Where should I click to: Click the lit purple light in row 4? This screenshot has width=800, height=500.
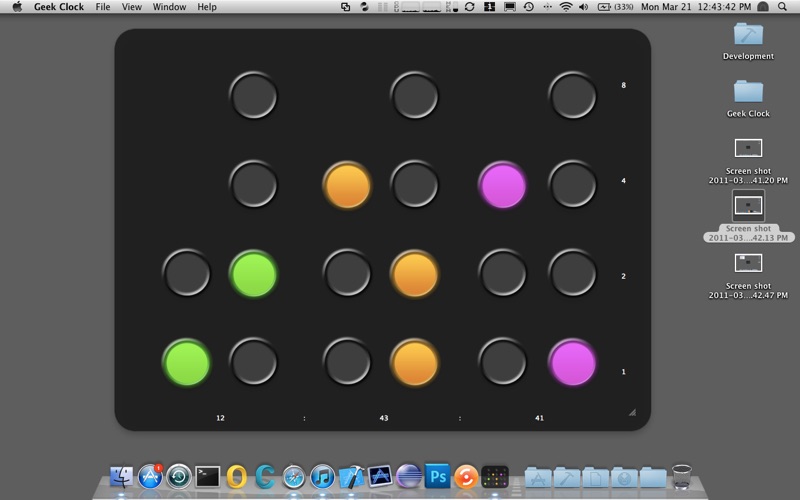pos(503,186)
